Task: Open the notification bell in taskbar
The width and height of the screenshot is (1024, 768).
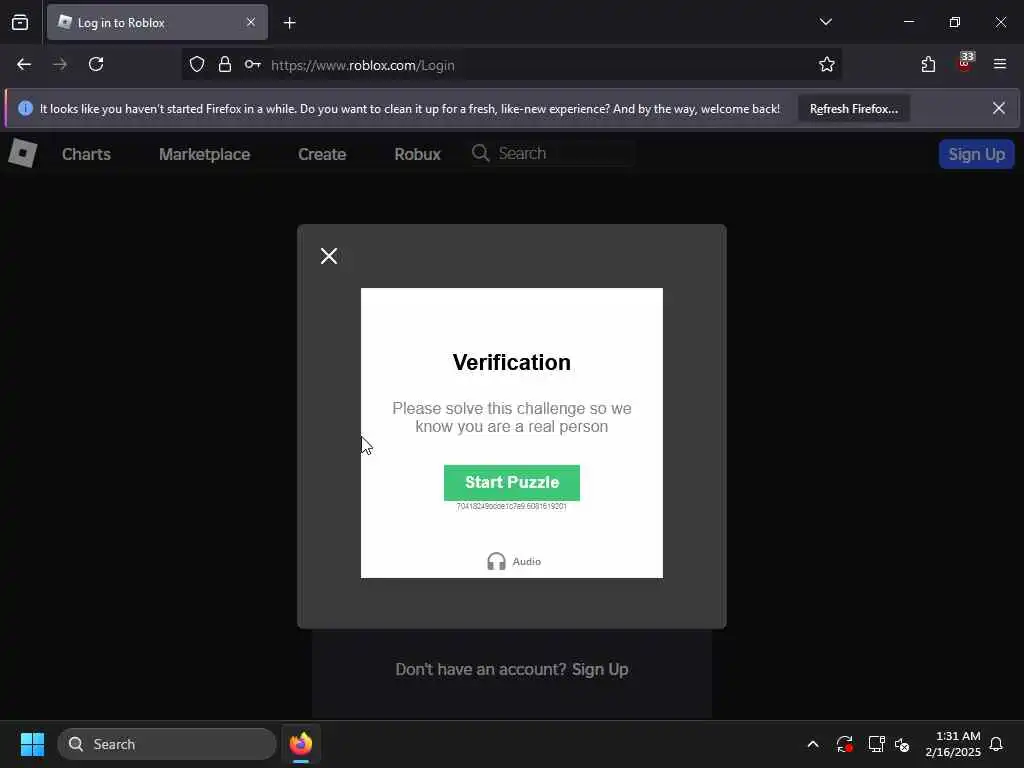Action: (x=996, y=744)
